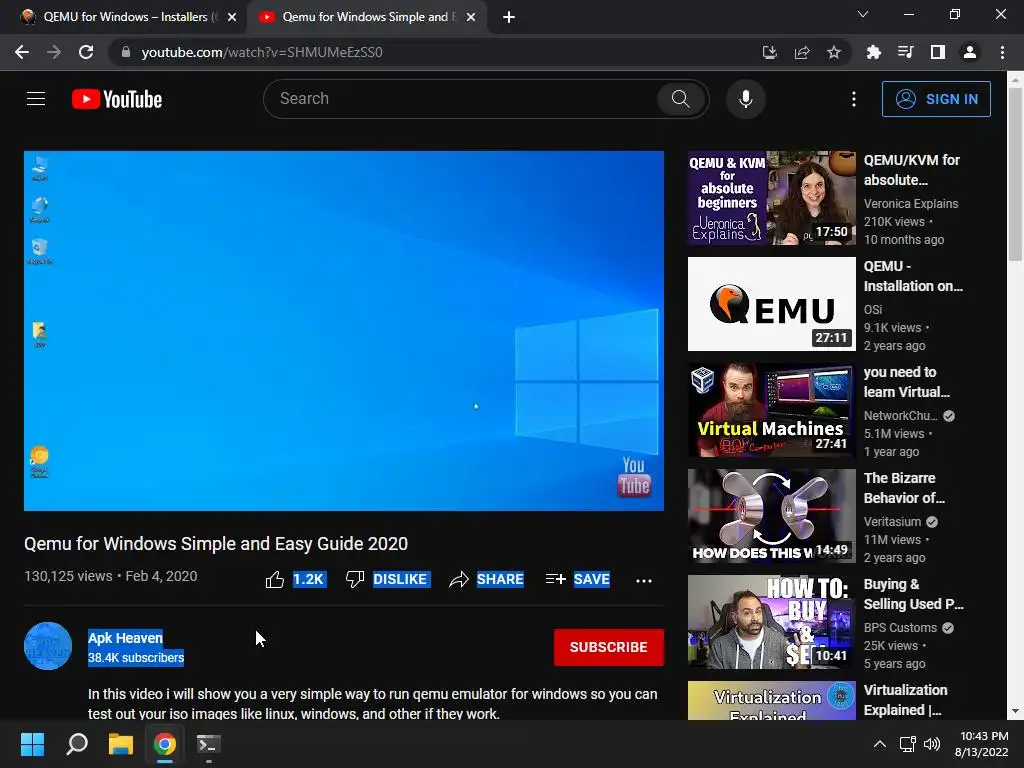Open Apk Heaven channel avatar
The height and width of the screenshot is (768, 1024).
click(x=48, y=646)
